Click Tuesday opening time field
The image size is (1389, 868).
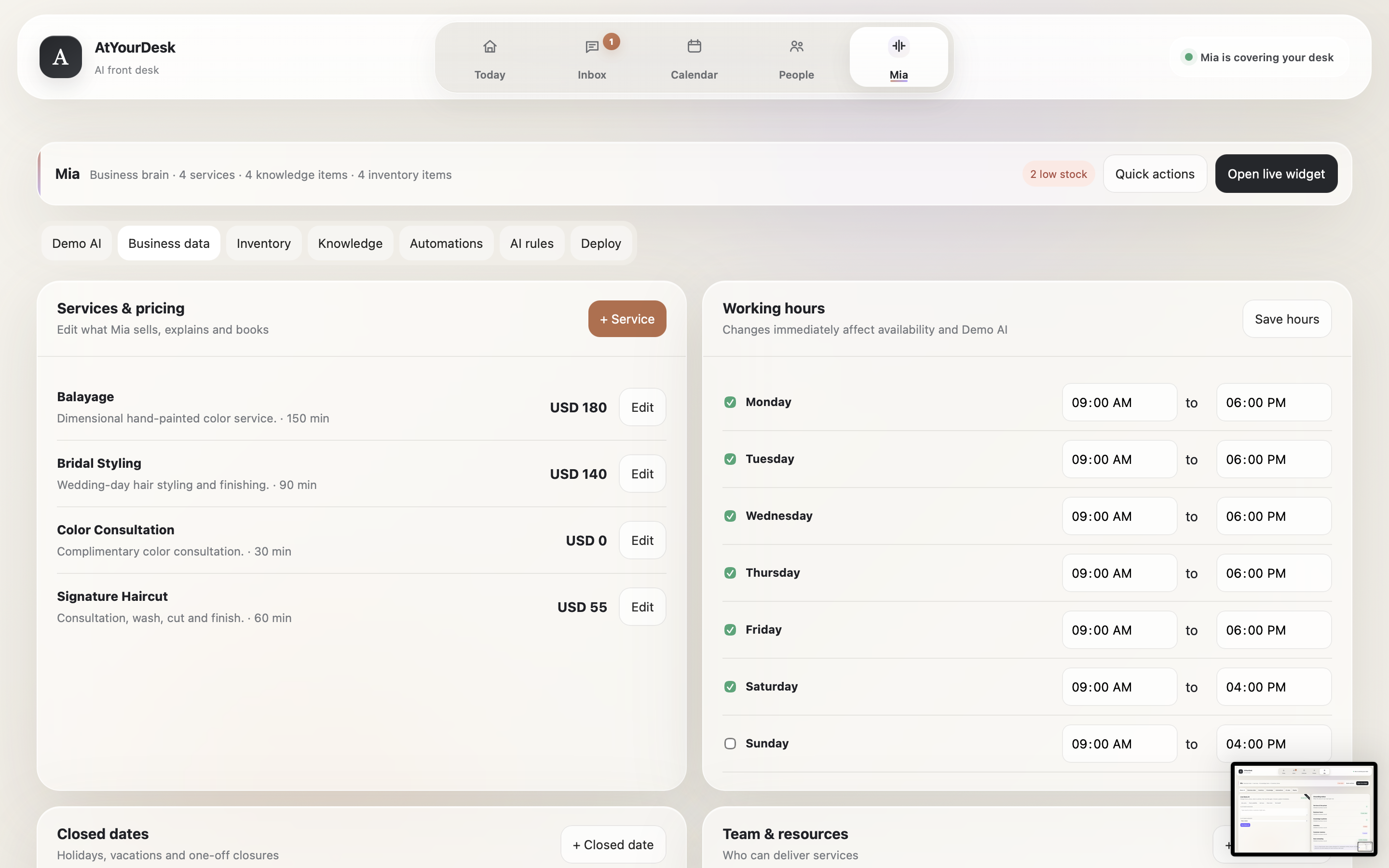pyautogui.click(x=1119, y=459)
